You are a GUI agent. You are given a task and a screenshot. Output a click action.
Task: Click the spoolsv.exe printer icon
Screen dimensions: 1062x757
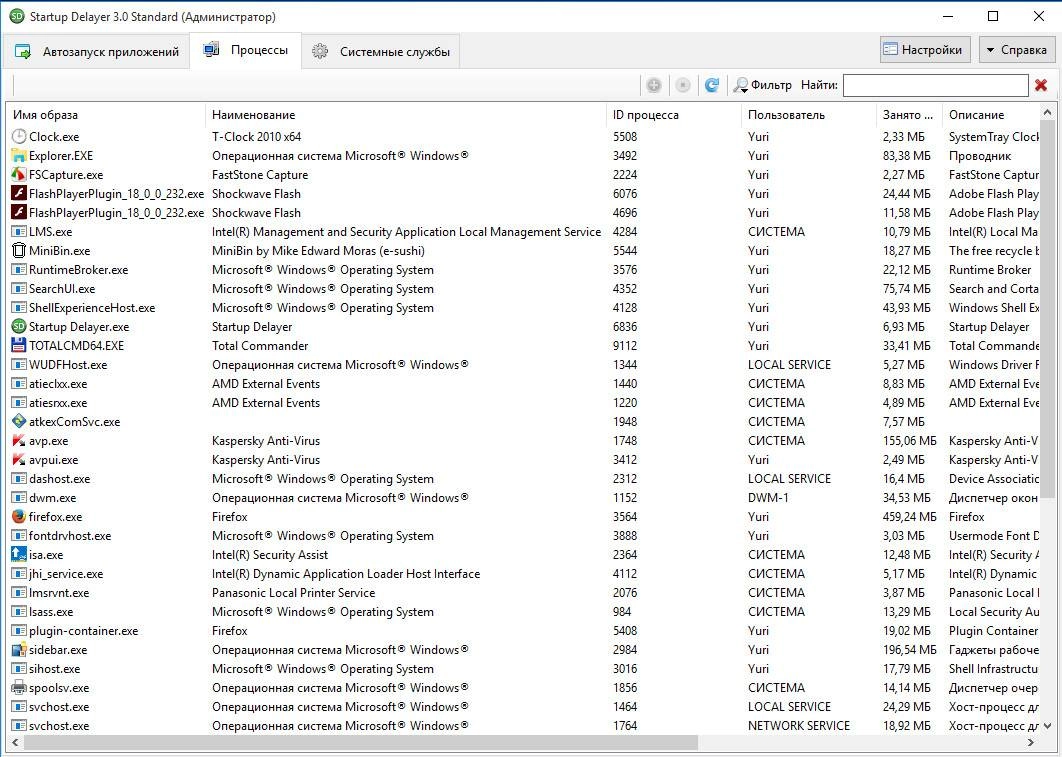click(x=19, y=687)
